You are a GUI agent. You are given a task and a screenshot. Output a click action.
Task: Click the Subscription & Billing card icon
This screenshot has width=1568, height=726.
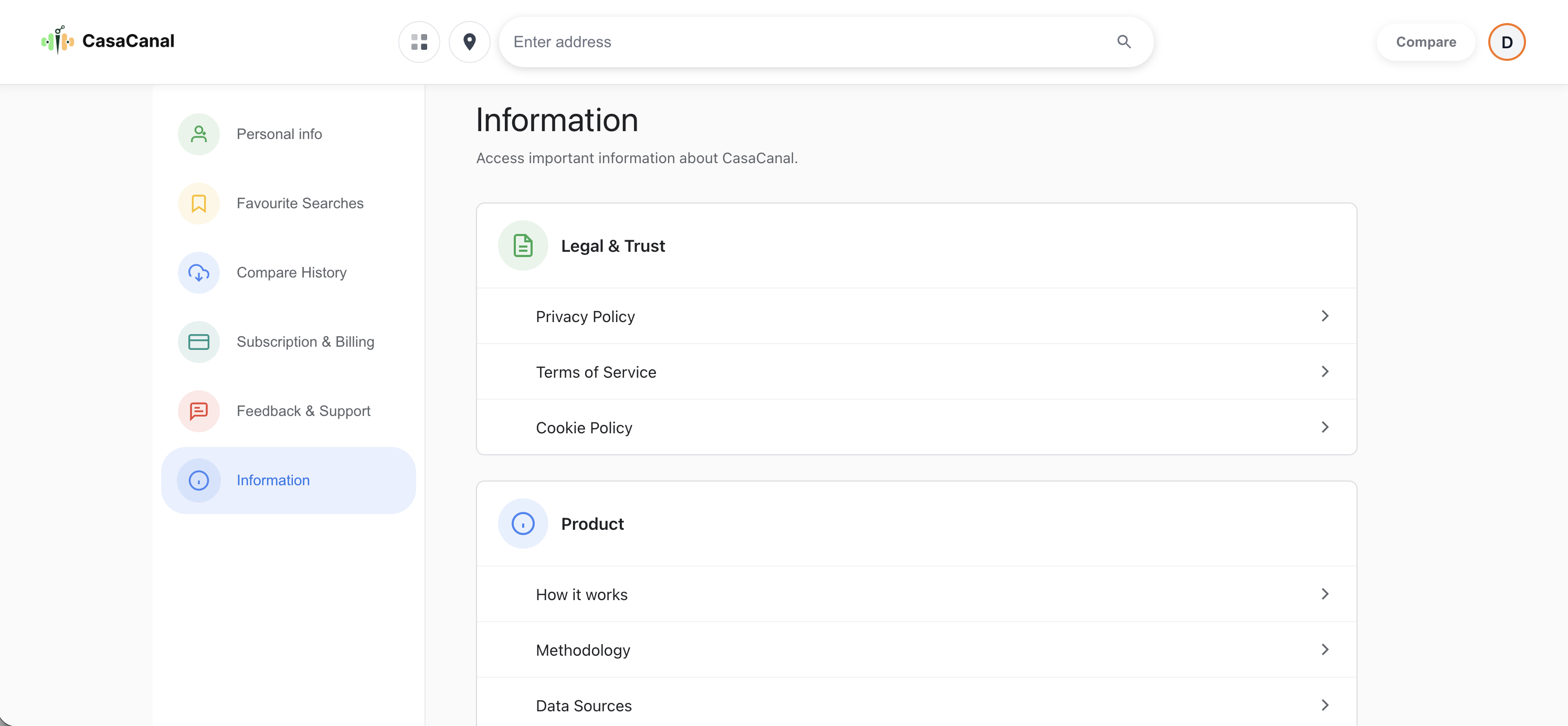198,342
